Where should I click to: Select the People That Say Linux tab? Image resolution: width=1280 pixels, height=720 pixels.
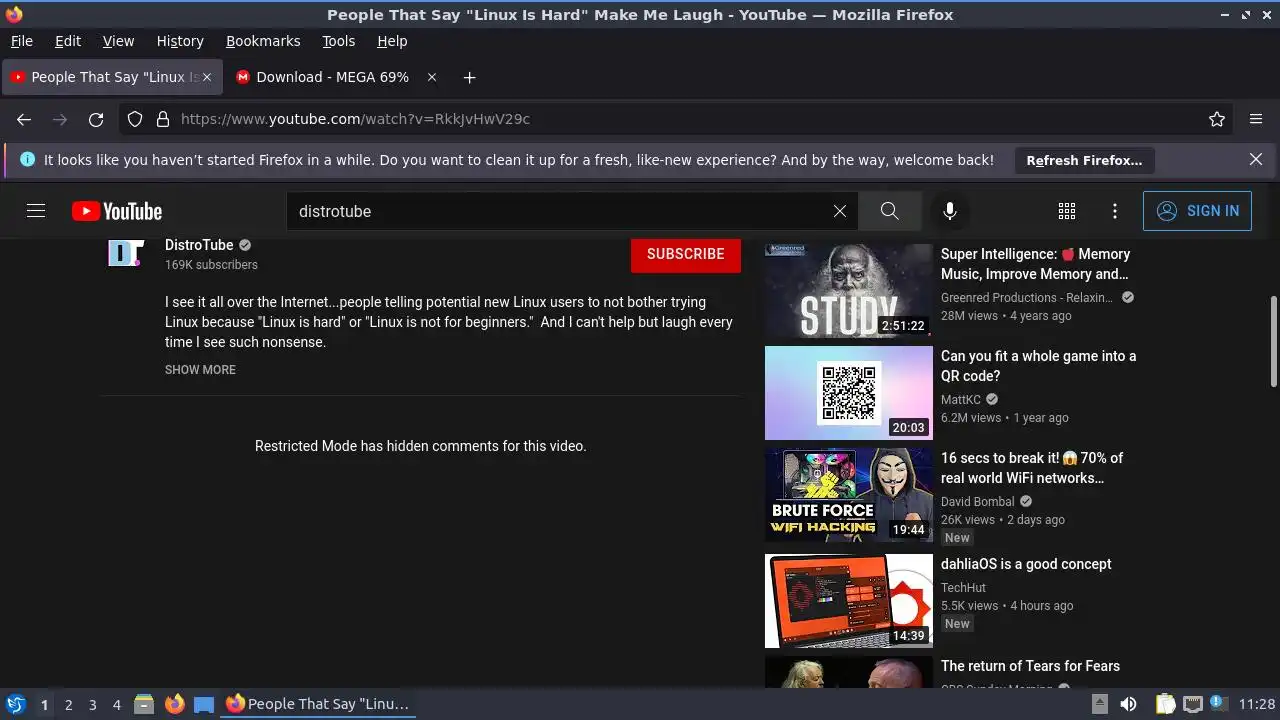point(112,77)
